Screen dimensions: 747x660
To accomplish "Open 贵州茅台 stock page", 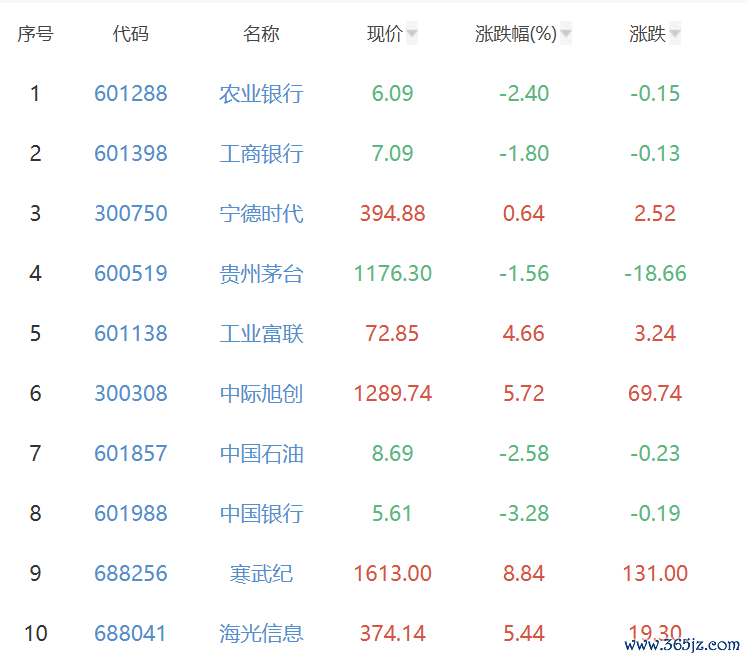I will point(261,274).
